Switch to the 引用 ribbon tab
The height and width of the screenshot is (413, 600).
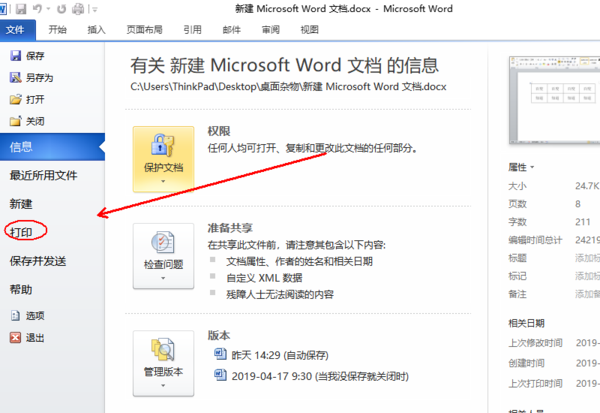pyautogui.click(x=192, y=29)
